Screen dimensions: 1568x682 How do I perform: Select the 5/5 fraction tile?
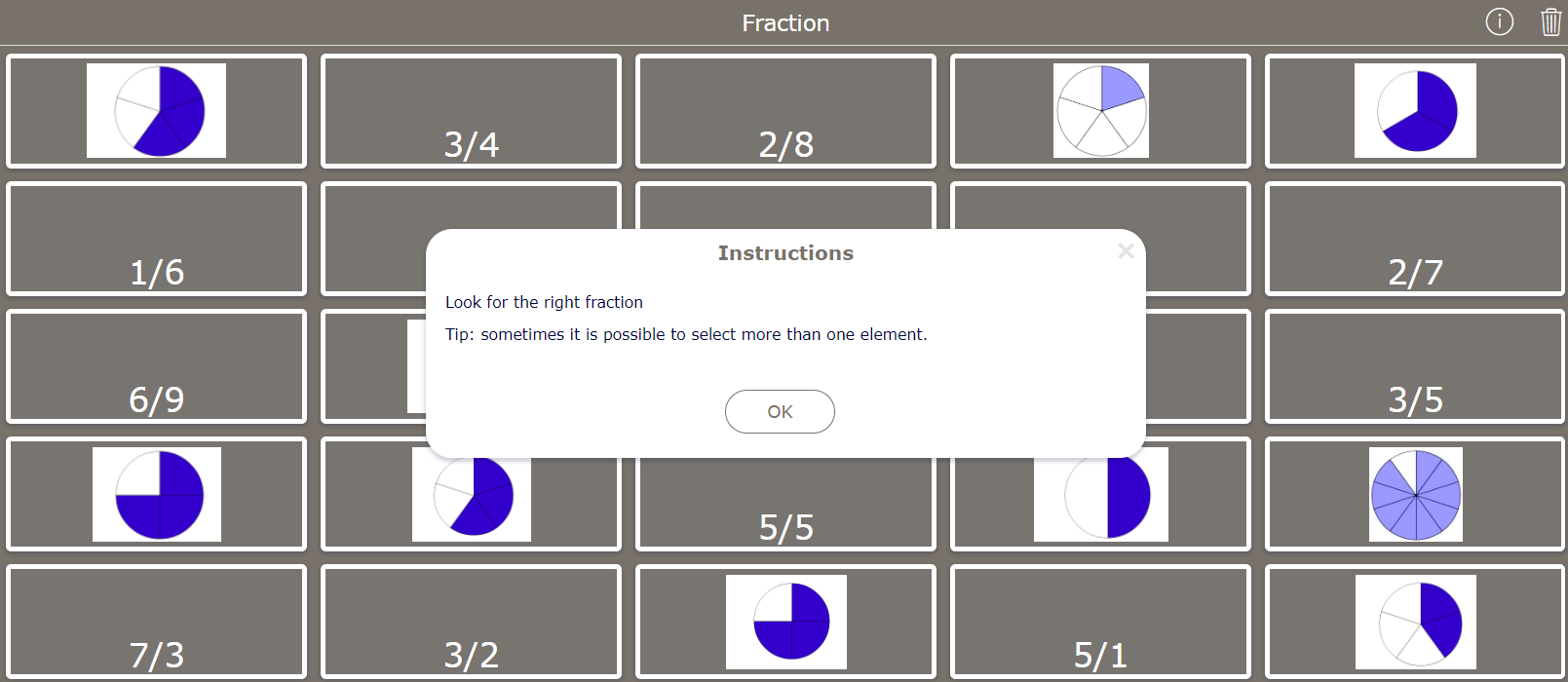tap(785, 494)
